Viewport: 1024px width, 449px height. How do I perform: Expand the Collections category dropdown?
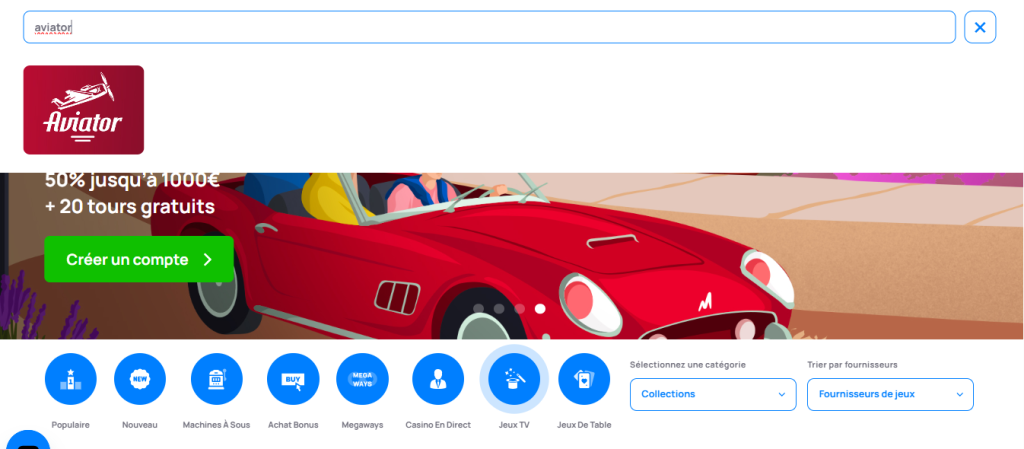(x=713, y=394)
